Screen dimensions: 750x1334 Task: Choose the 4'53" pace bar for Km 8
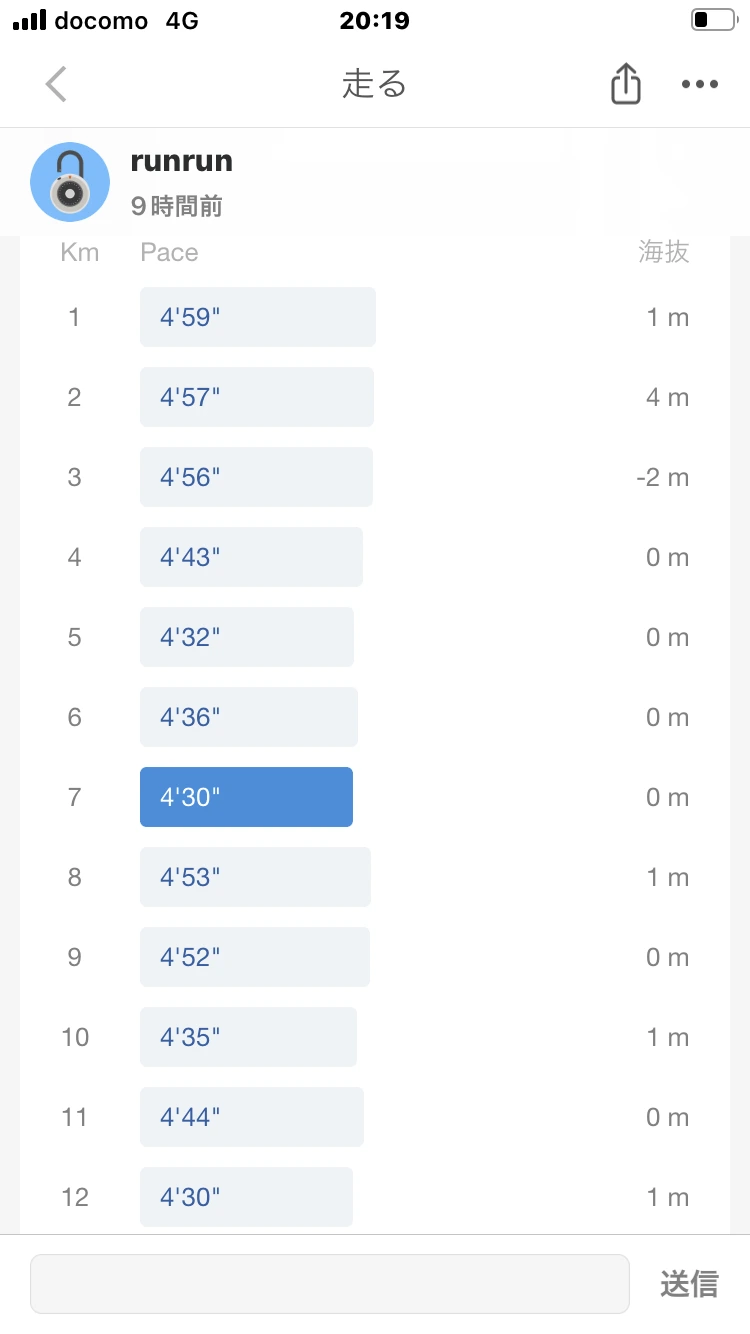click(x=255, y=877)
